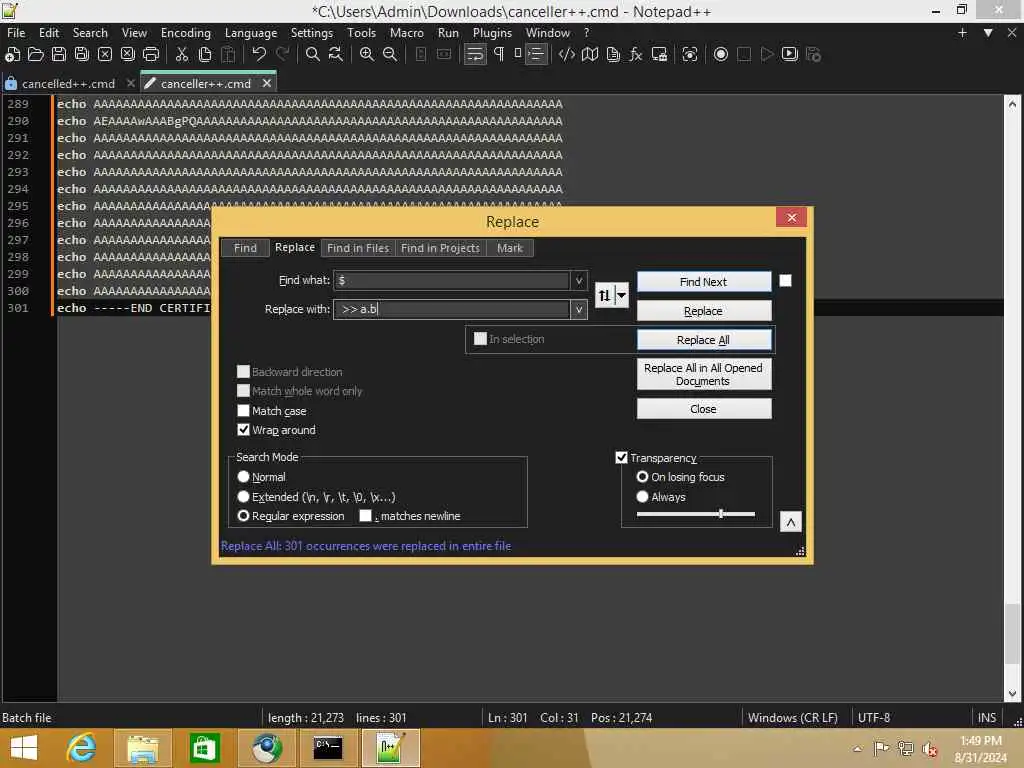Open the Windows Store taskbar icon
The height and width of the screenshot is (768, 1024).
click(204, 748)
